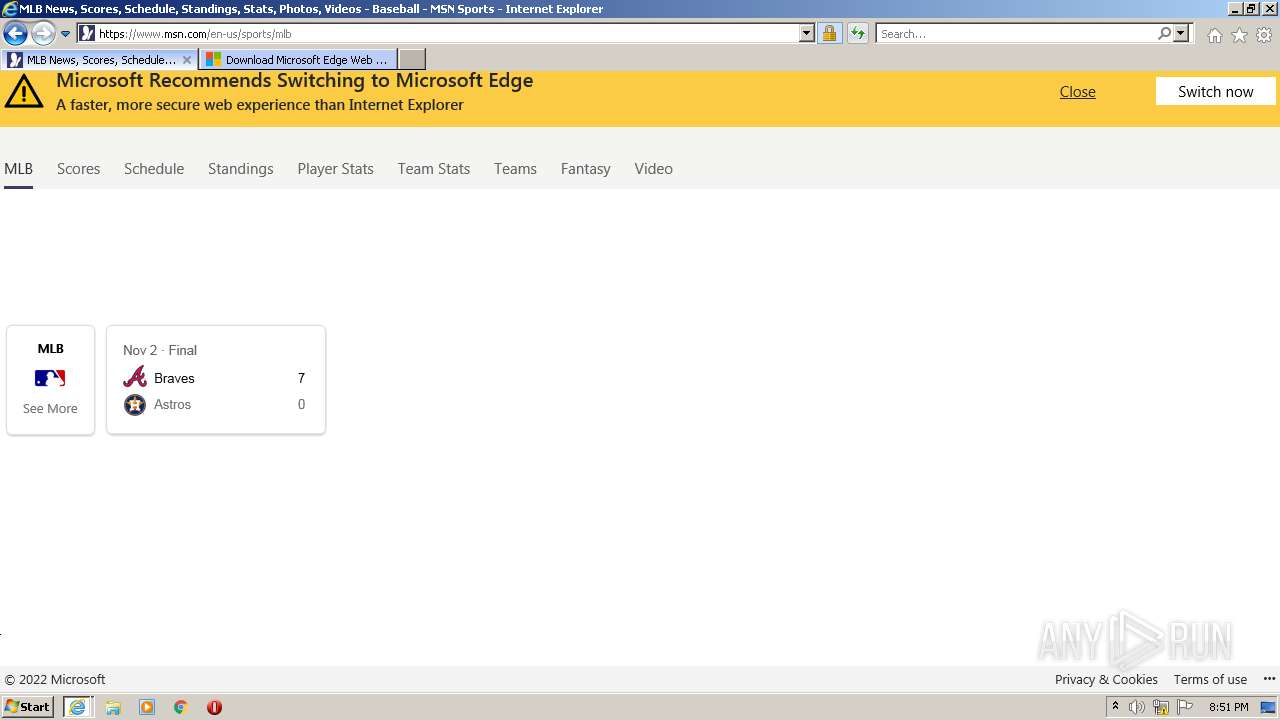The image size is (1280, 720).
Task: Click the Search box field
Action: 1015,33
